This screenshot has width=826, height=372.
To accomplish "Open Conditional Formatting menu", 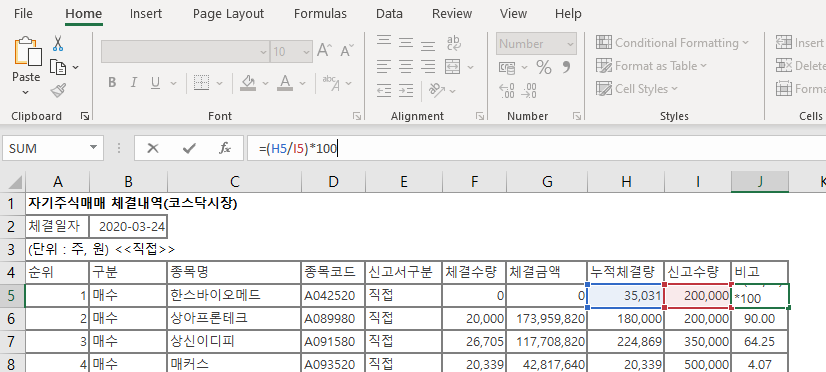I will (672, 43).
